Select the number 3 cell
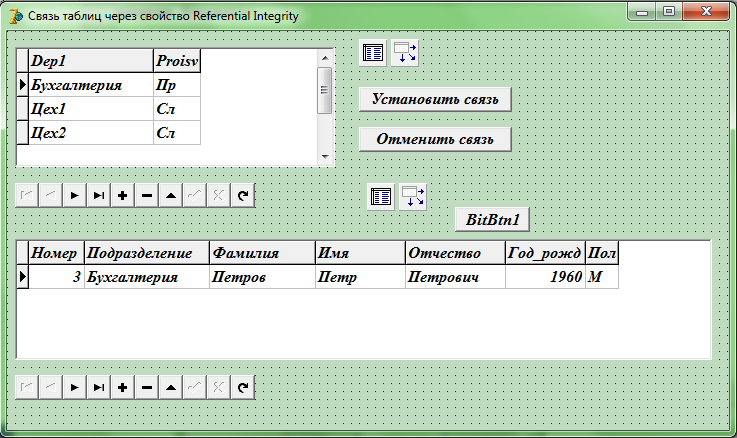 [56, 277]
